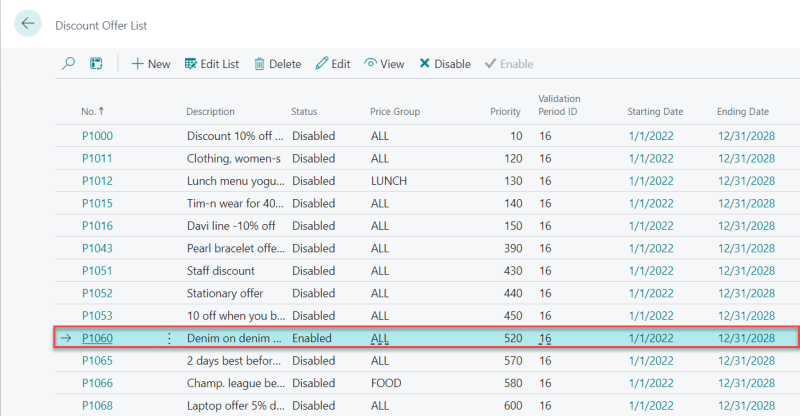The image size is (800, 416).
Task: Select LUNCH price group cell
Action: tap(389, 181)
